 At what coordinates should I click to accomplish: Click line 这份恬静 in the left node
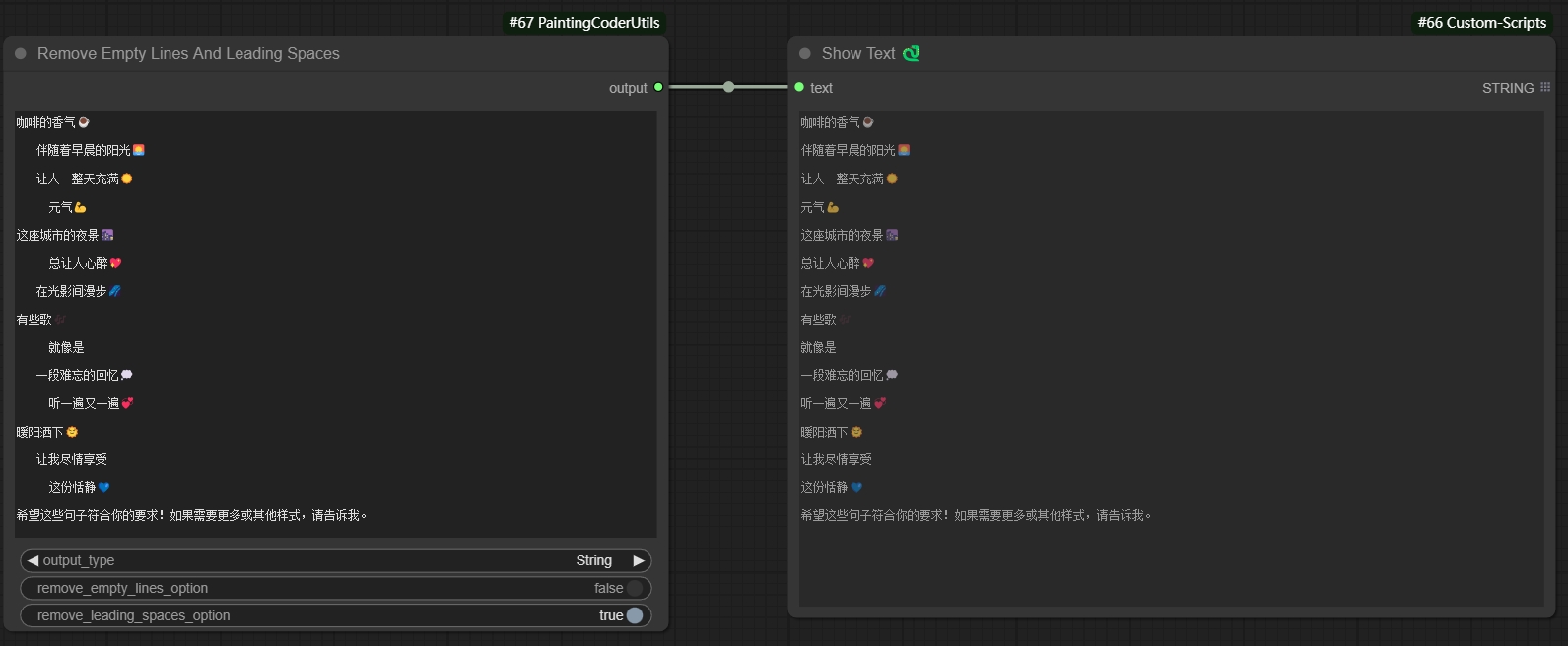point(80,488)
